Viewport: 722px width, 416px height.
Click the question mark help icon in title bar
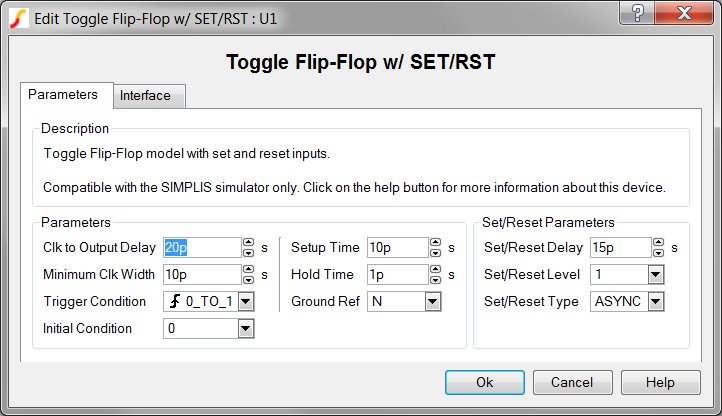637,12
